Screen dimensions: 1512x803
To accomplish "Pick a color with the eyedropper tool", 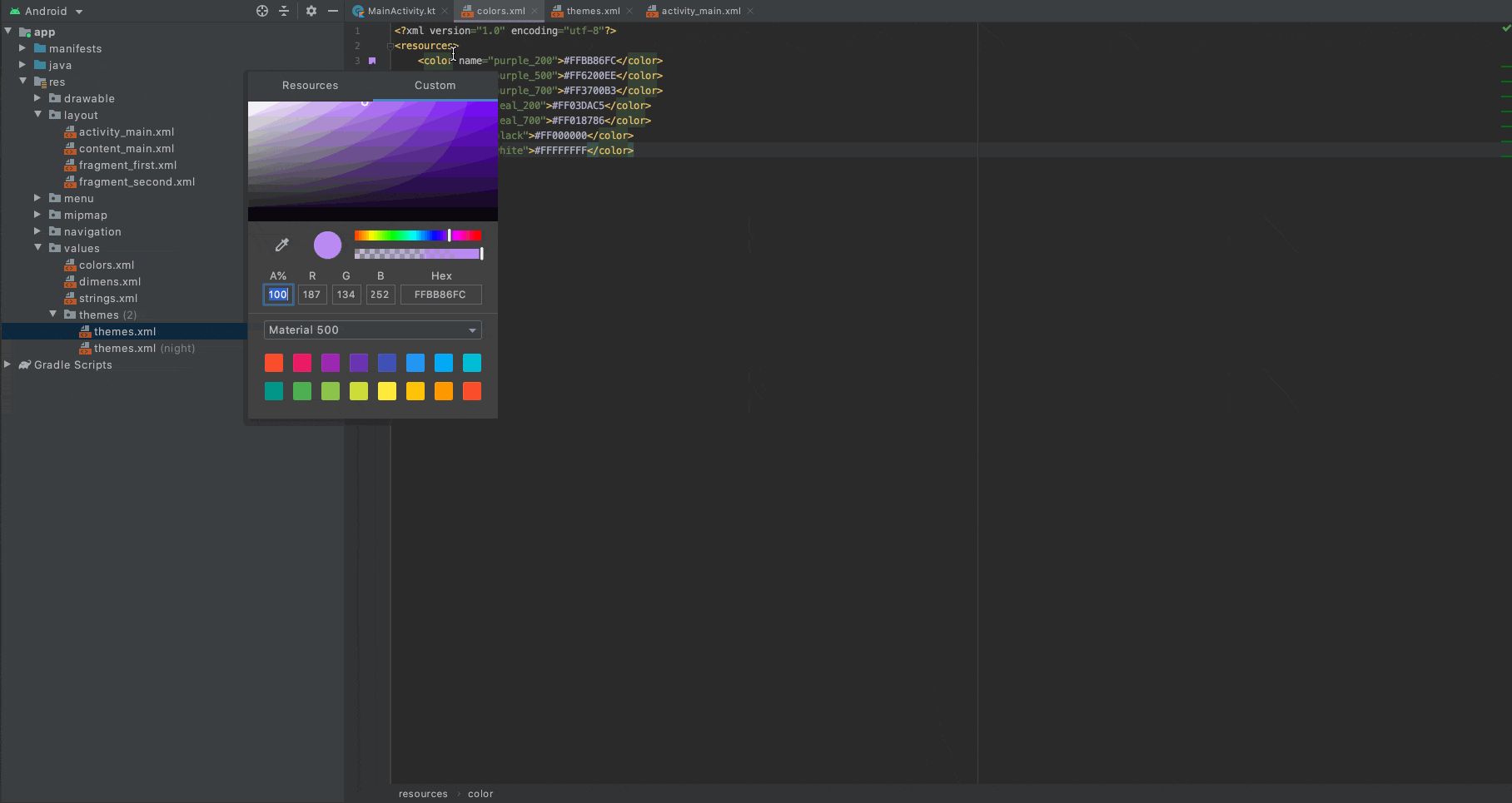I will 282,245.
